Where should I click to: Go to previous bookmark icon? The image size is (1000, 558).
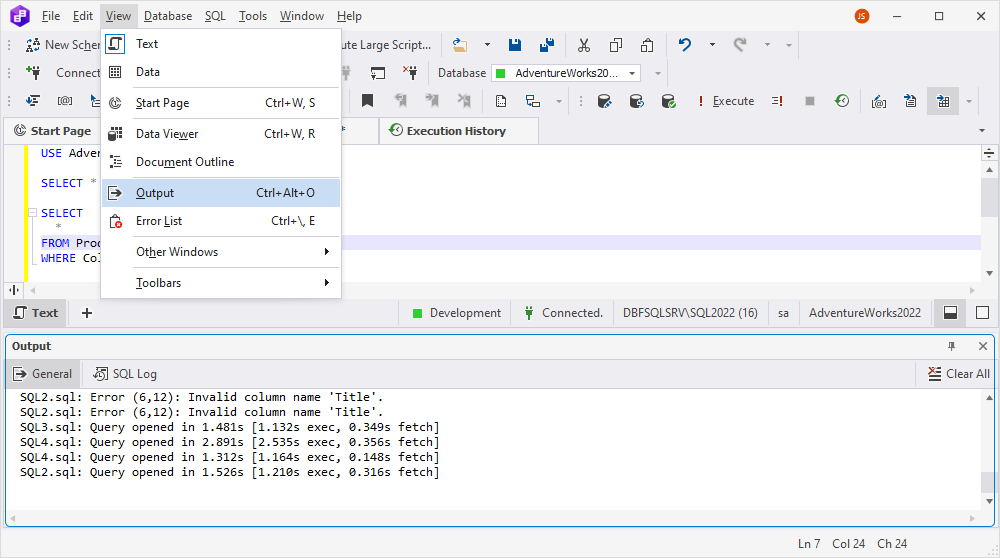401,101
